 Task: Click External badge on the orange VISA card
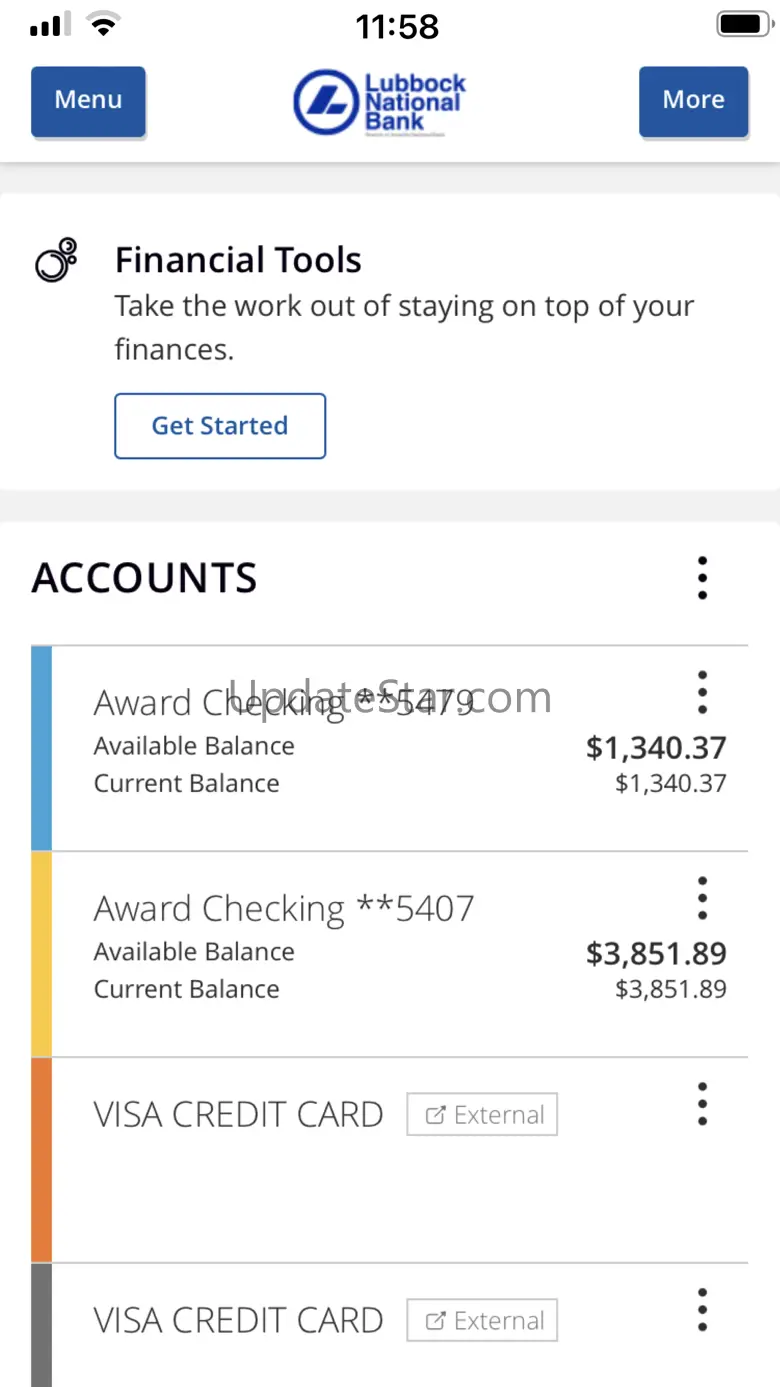[482, 1114]
